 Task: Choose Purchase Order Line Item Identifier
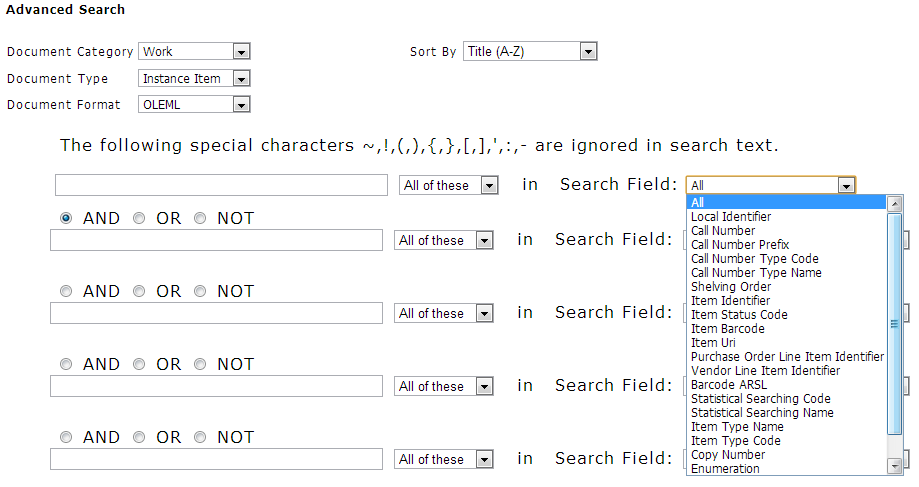point(787,357)
